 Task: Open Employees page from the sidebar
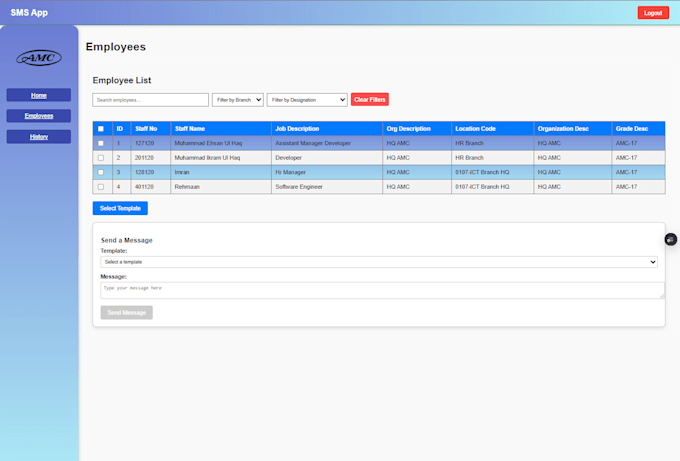point(39,116)
